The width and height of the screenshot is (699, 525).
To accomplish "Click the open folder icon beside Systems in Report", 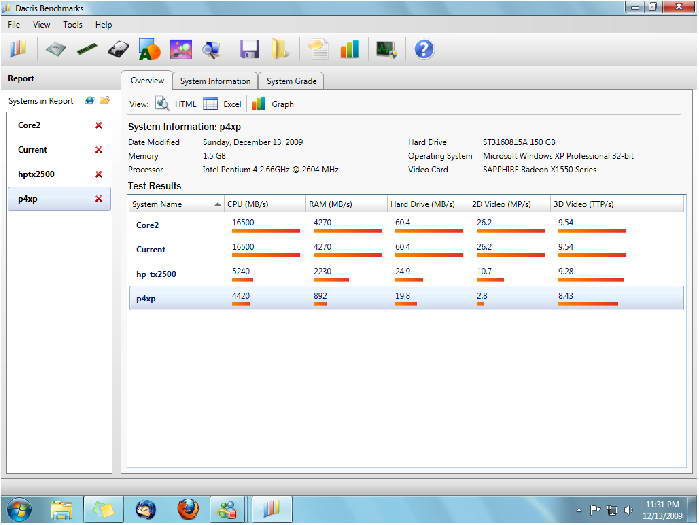I will click(105, 100).
